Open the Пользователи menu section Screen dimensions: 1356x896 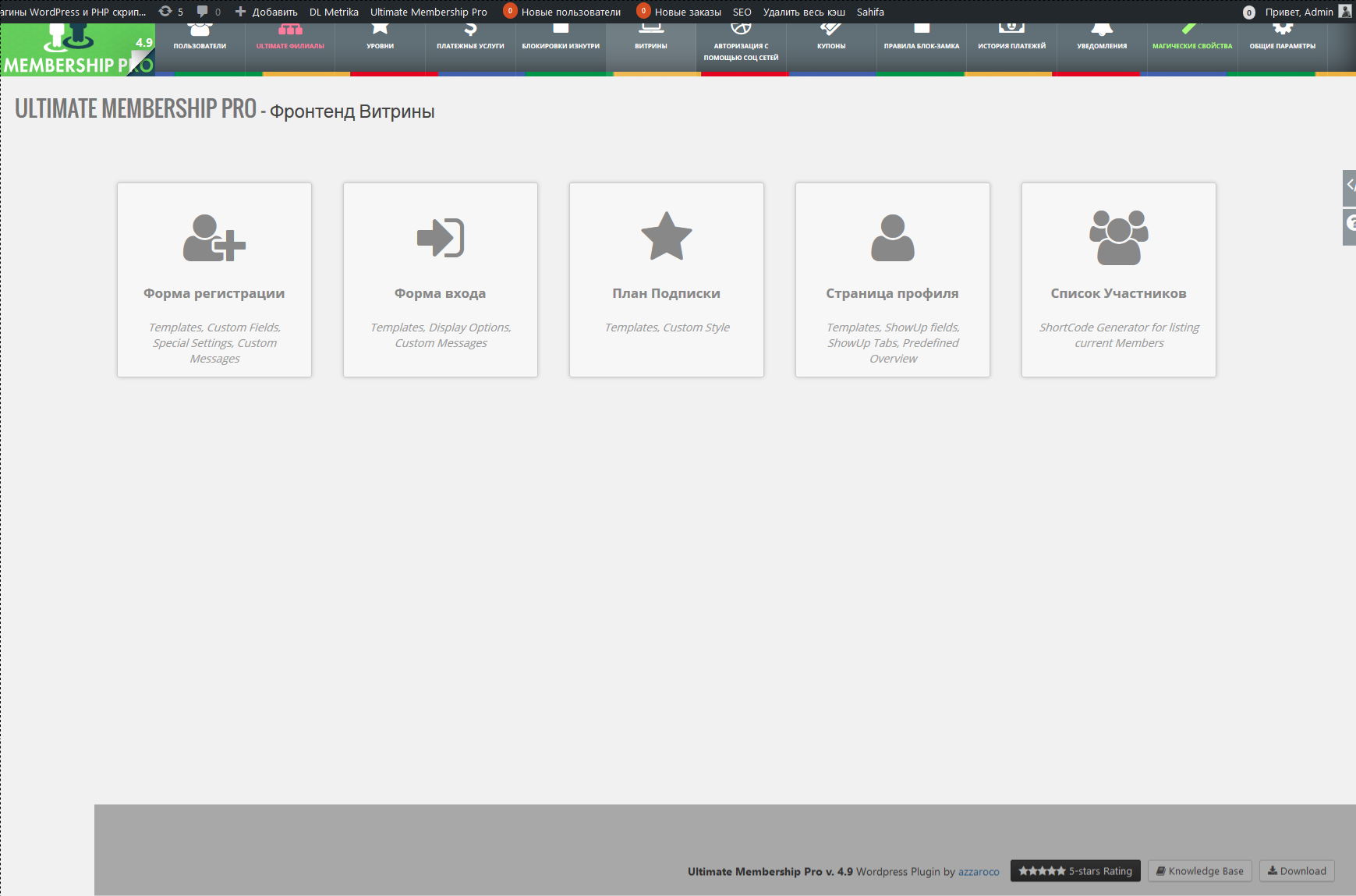(x=200, y=45)
